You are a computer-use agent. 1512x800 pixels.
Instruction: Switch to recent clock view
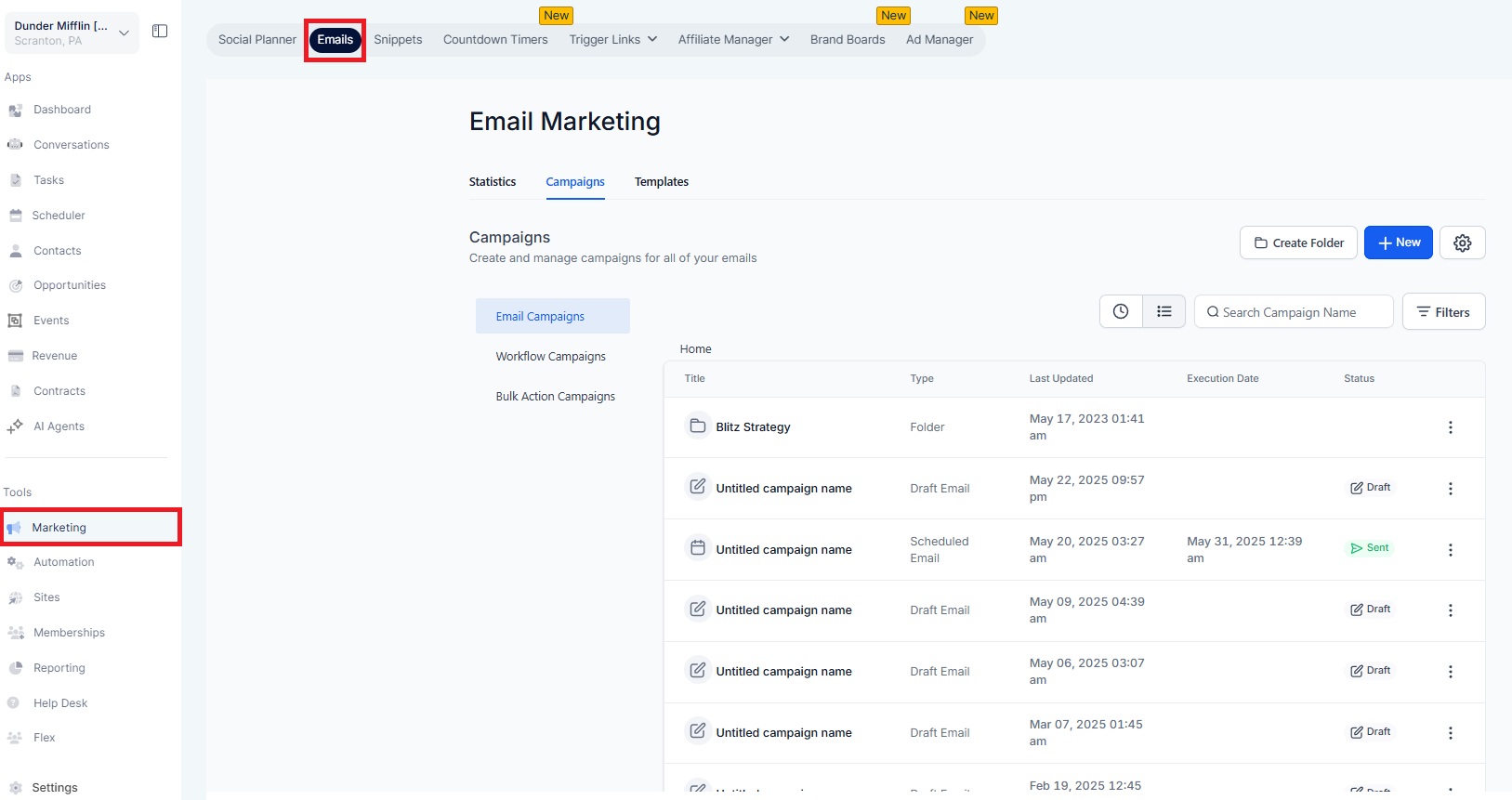(x=1121, y=312)
